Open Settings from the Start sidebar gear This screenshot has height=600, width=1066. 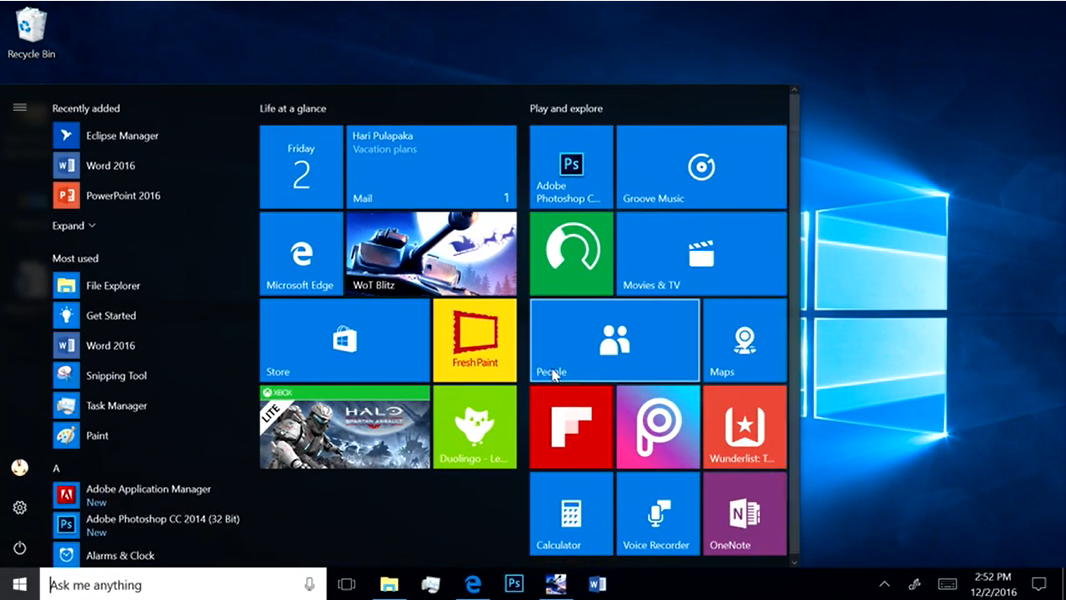coord(19,508)
